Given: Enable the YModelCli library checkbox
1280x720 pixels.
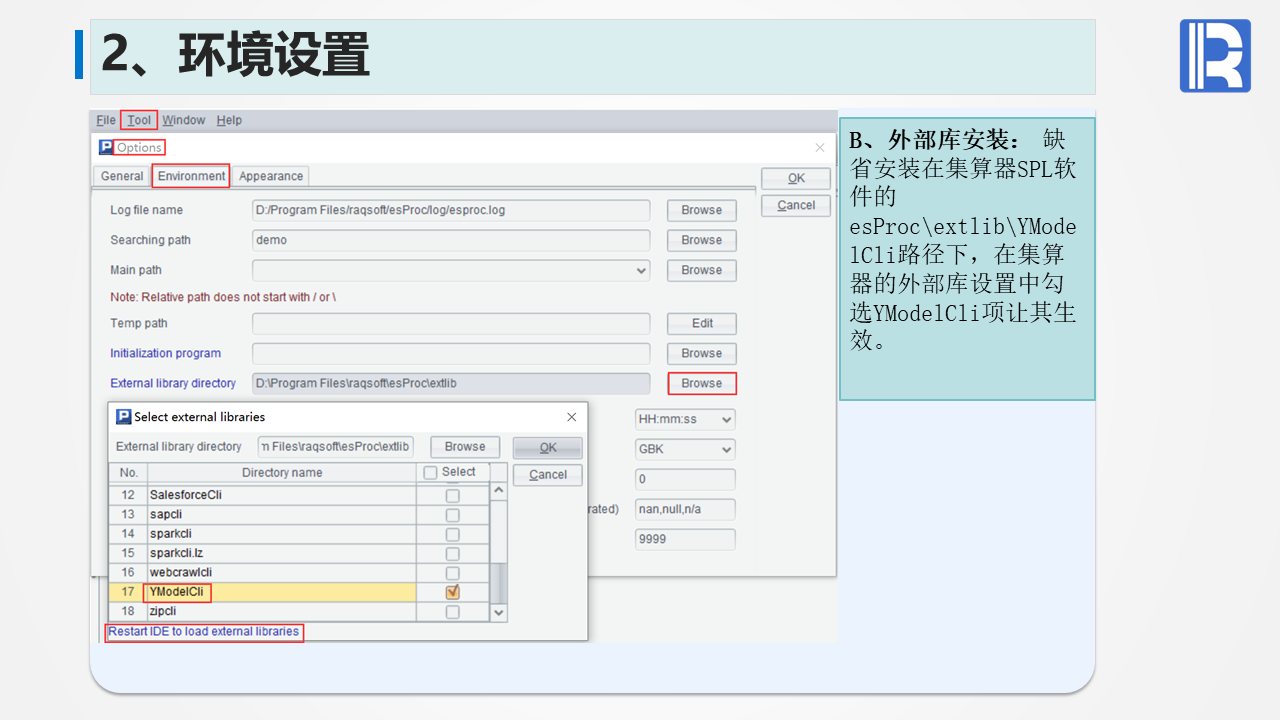Looking at the screenshot, I should click(x=453, y=592).
